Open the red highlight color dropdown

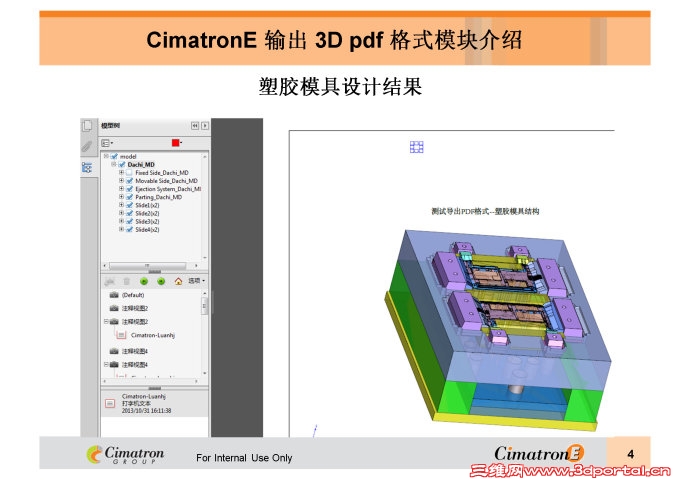[177, 143]
